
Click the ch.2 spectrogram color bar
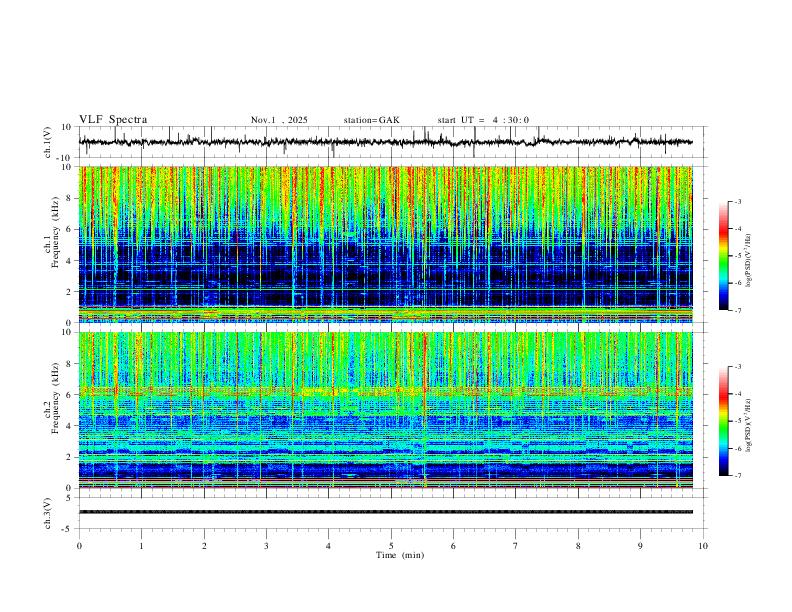[724, 421]
